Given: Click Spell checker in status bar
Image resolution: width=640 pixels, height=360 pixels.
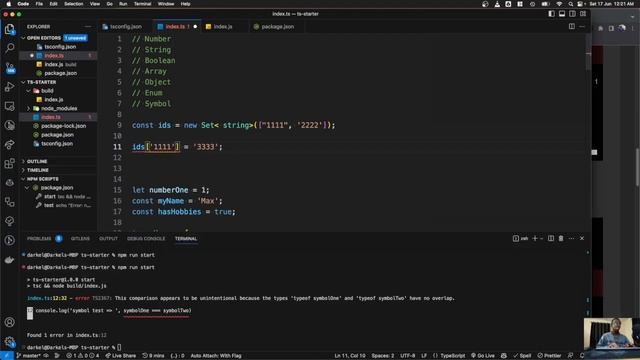Looking at the screenshot, I should tap(522, 356).
